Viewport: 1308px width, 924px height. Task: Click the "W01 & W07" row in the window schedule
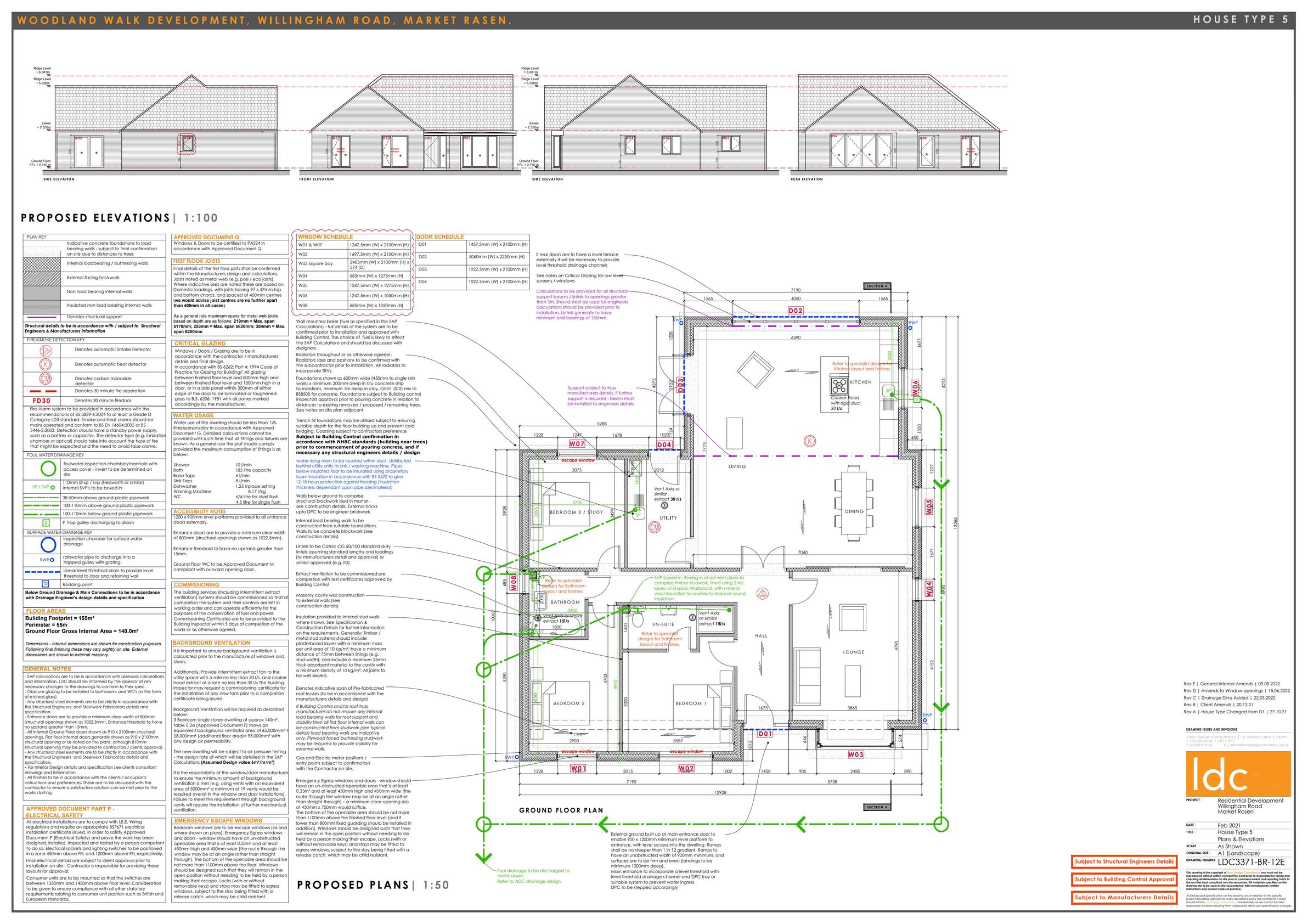pyautogui.click(x=353, y=245)
